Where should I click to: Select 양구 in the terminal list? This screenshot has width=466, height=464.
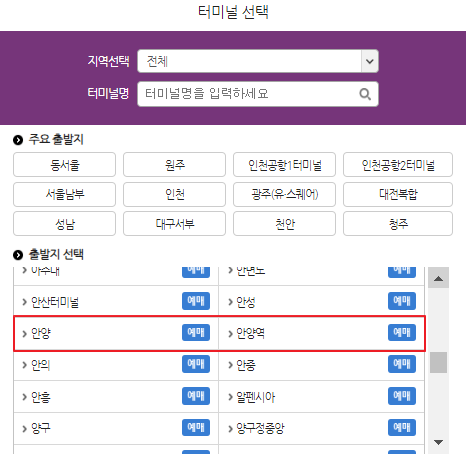pyautogui.click(x=41, y=428)
